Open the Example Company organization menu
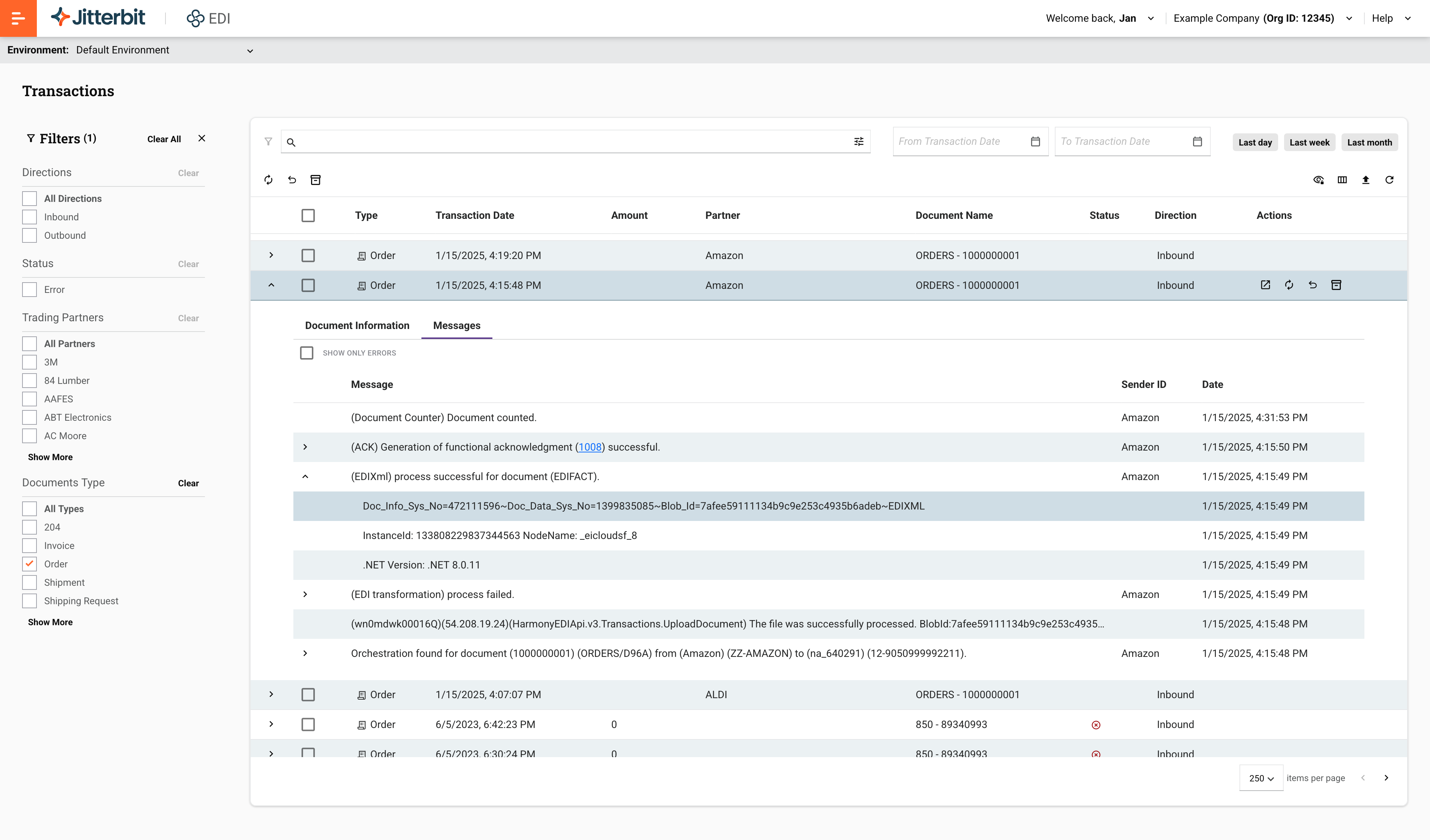This screenshot has width=1430, height=840. coord(1263,18)
